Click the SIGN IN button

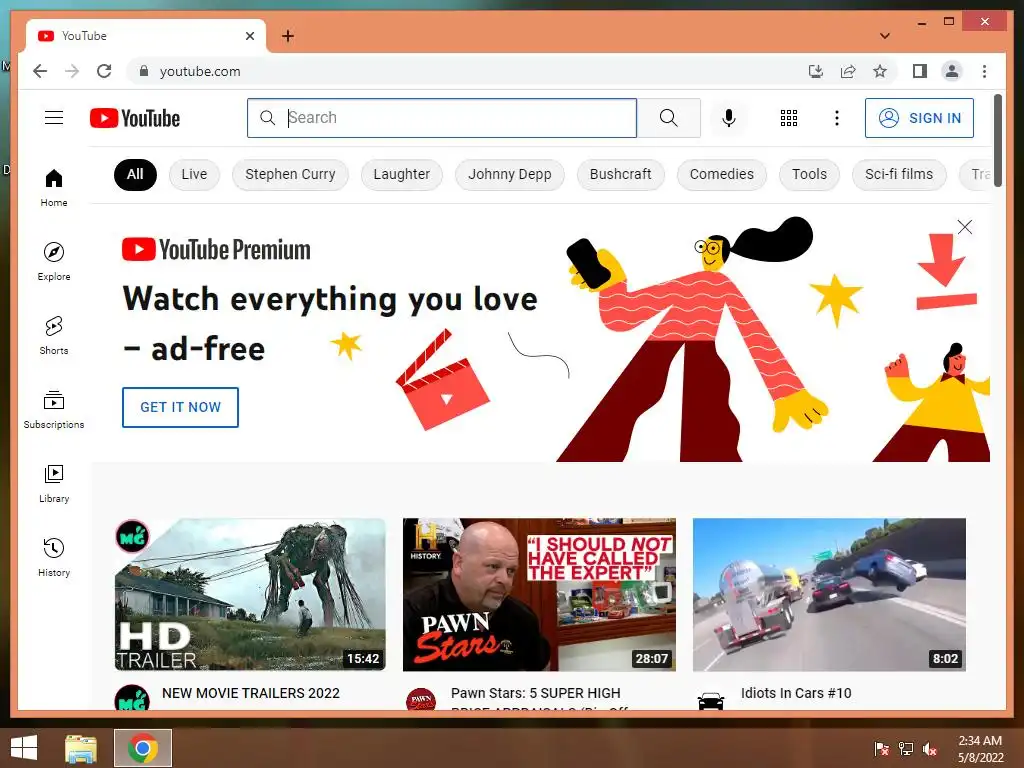point(920,118)
